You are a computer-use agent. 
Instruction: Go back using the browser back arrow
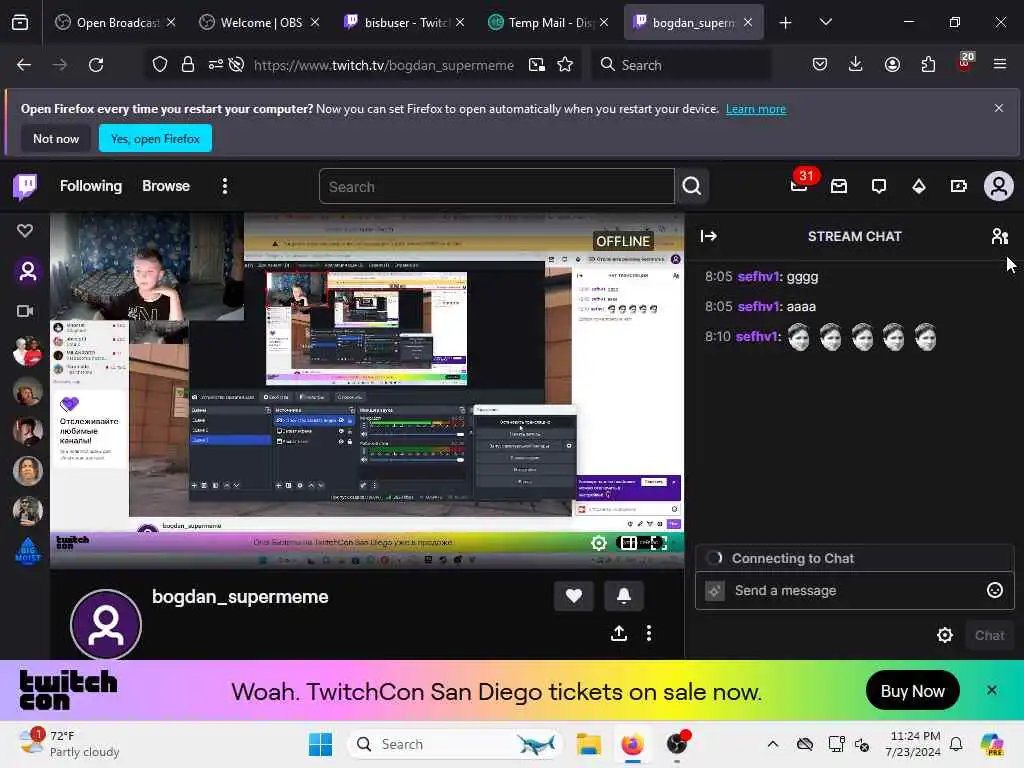(24, 65)
